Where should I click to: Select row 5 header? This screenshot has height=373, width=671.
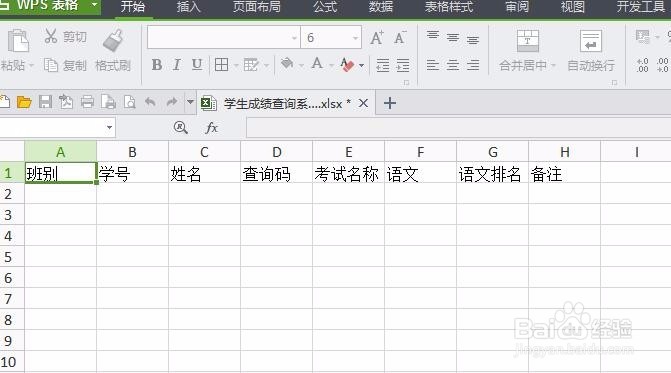point(12,257)
